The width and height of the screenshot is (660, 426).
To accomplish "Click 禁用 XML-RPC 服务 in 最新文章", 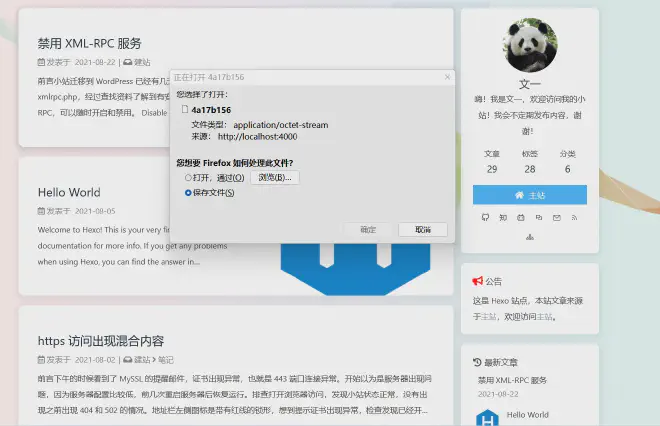I will pos(512,380).
